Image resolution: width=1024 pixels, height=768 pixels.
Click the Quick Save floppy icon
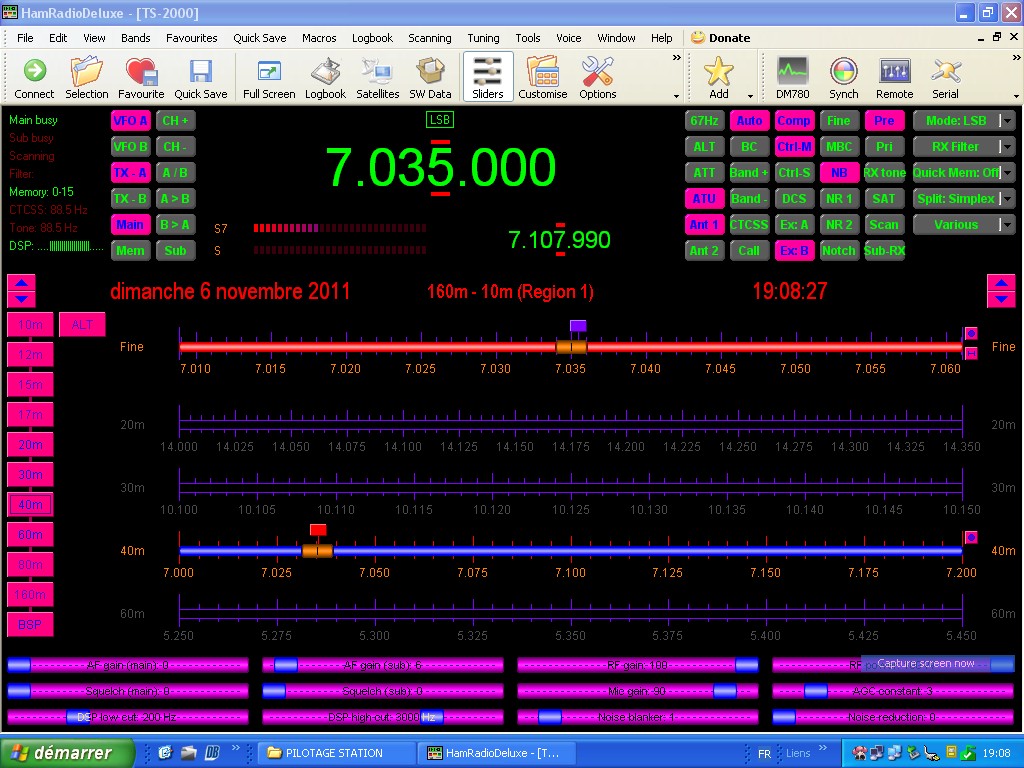(200, 78)
